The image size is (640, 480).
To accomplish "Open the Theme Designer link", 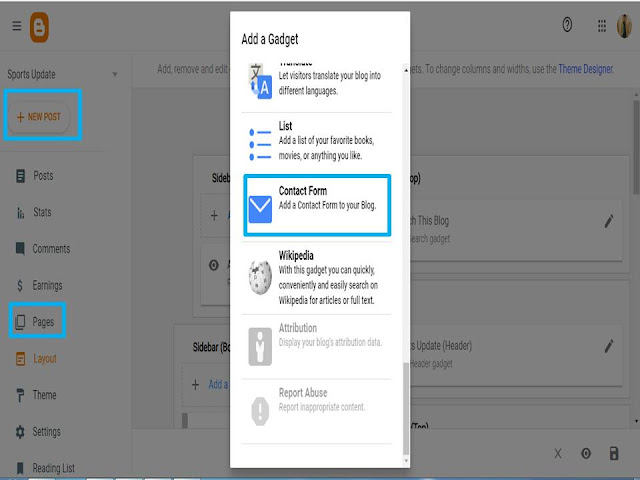I will click(x=586, y=69).
